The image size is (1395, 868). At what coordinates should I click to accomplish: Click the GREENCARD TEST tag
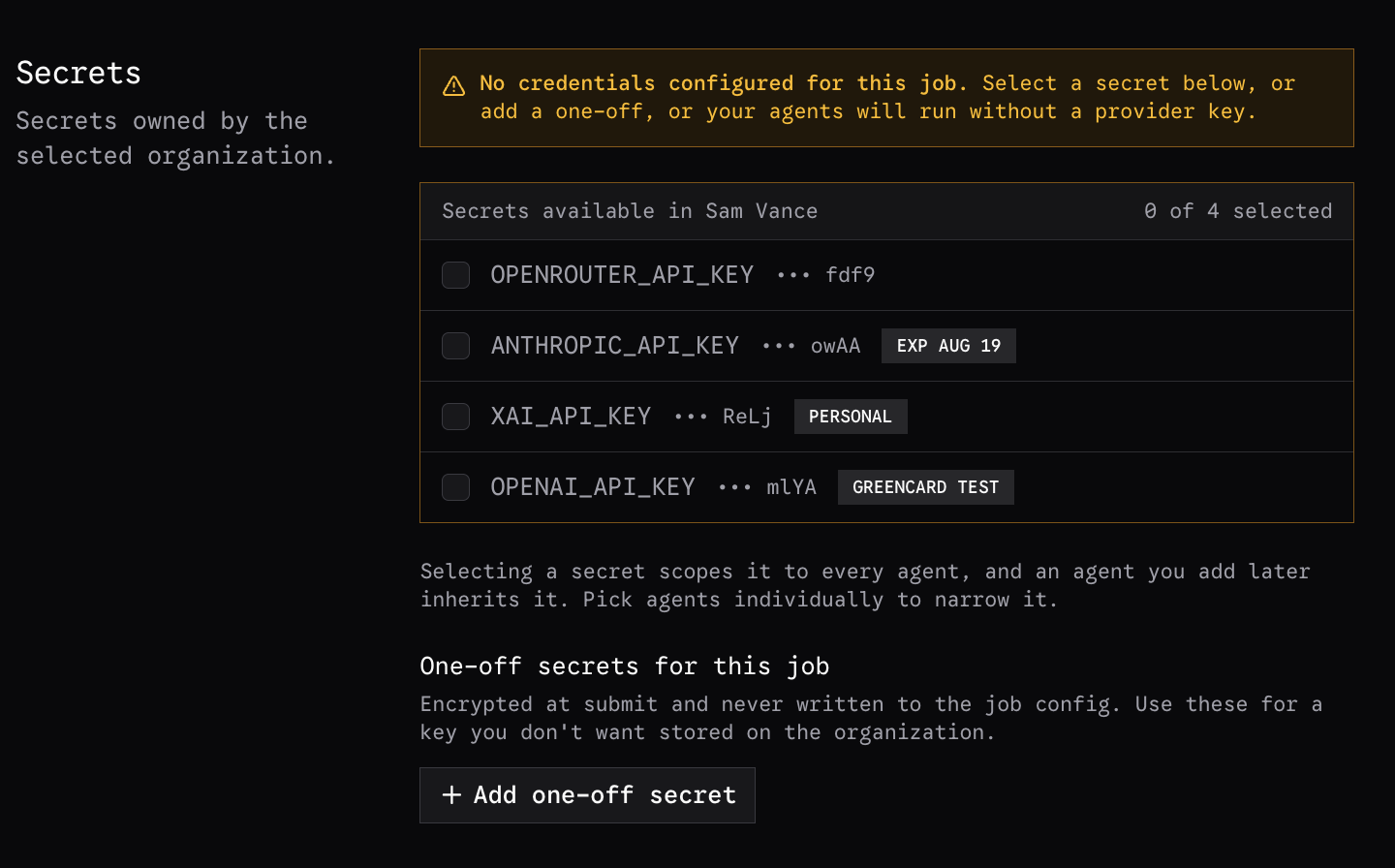click(925, 487)
